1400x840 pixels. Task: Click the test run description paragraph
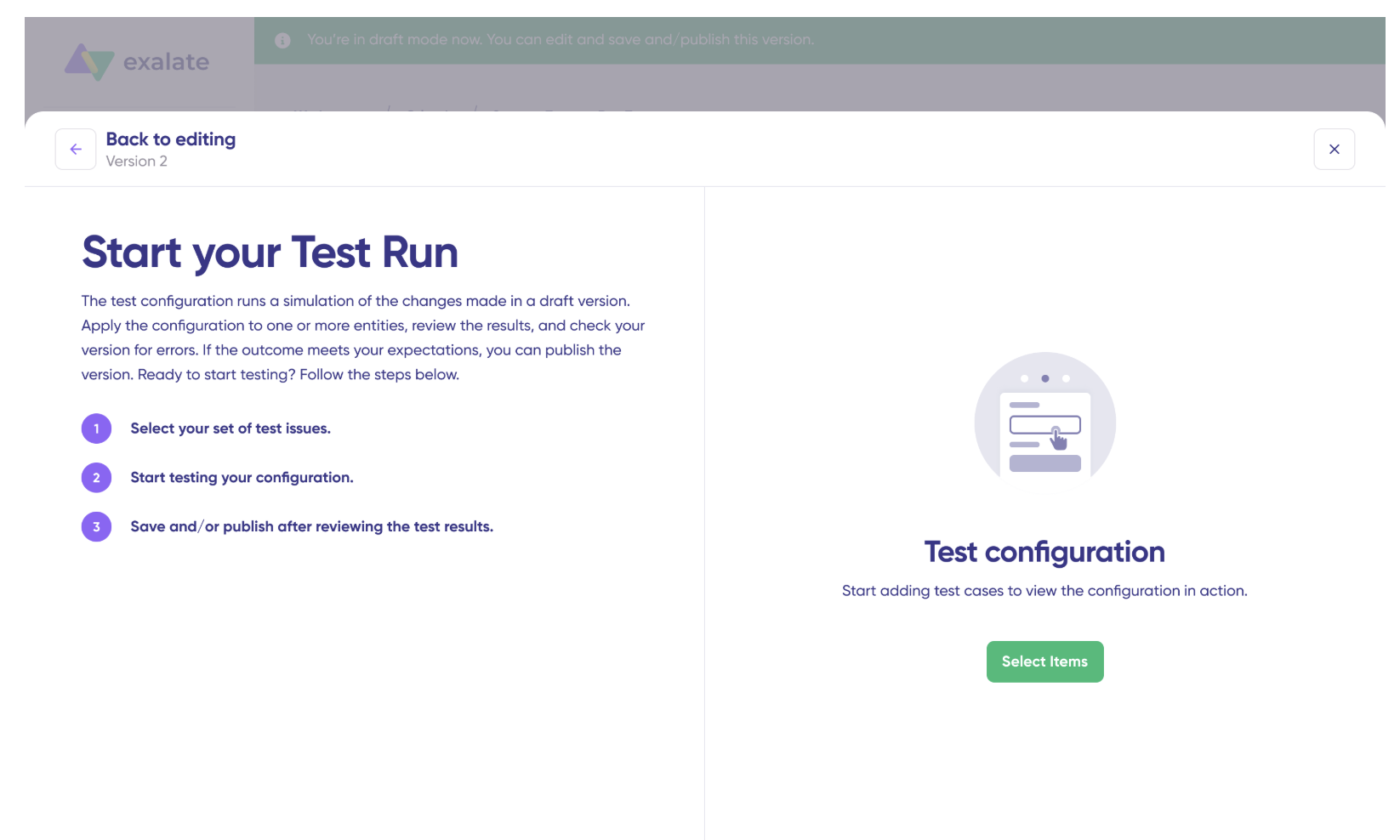(363, 338)
